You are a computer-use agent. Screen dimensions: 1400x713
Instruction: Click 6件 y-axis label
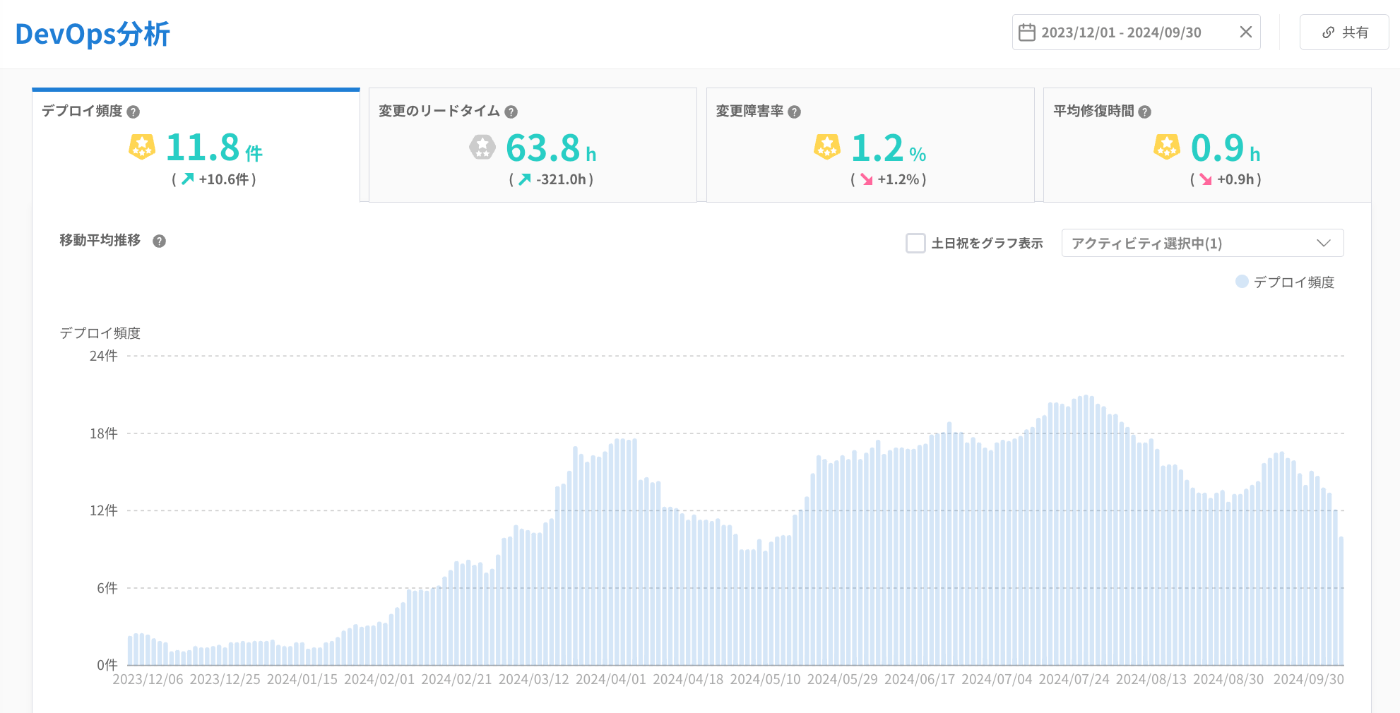pyautogui.click(x=105, y=588)
